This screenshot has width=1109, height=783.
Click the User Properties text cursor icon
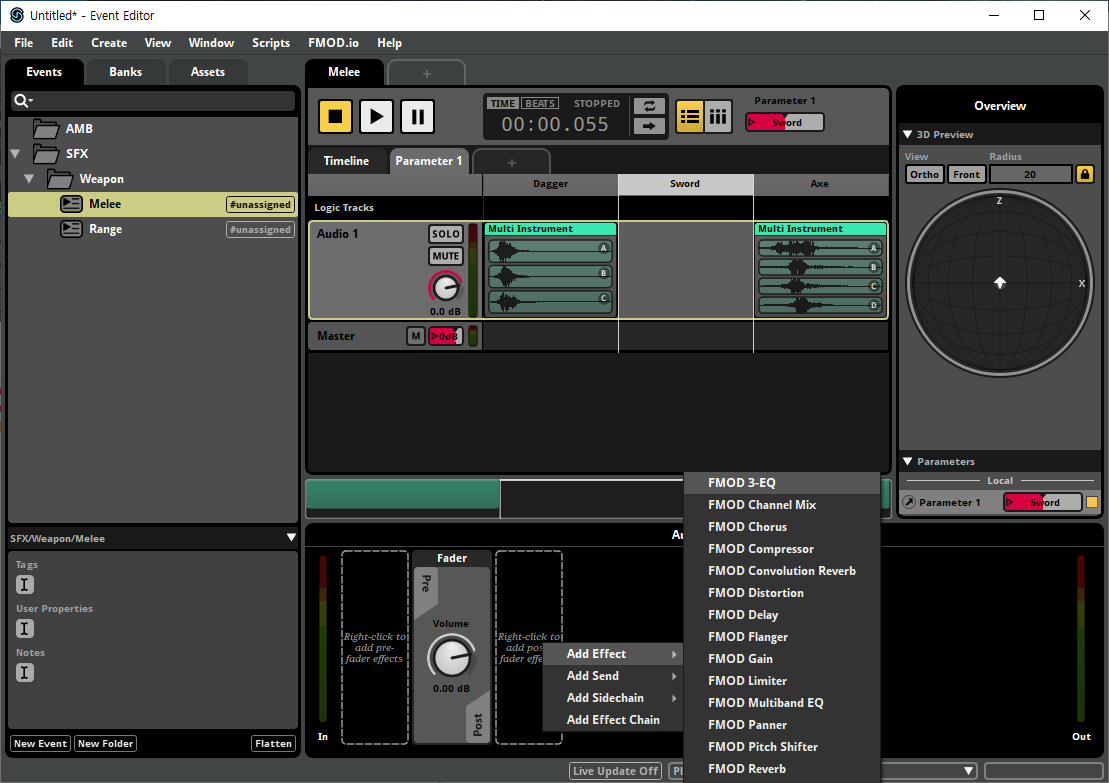[x=25, y=628]
